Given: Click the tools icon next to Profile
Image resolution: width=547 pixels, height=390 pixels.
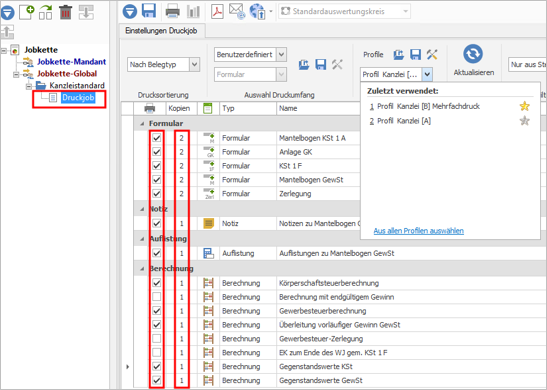Looking at the screenshot, I should tap(432, 54).
